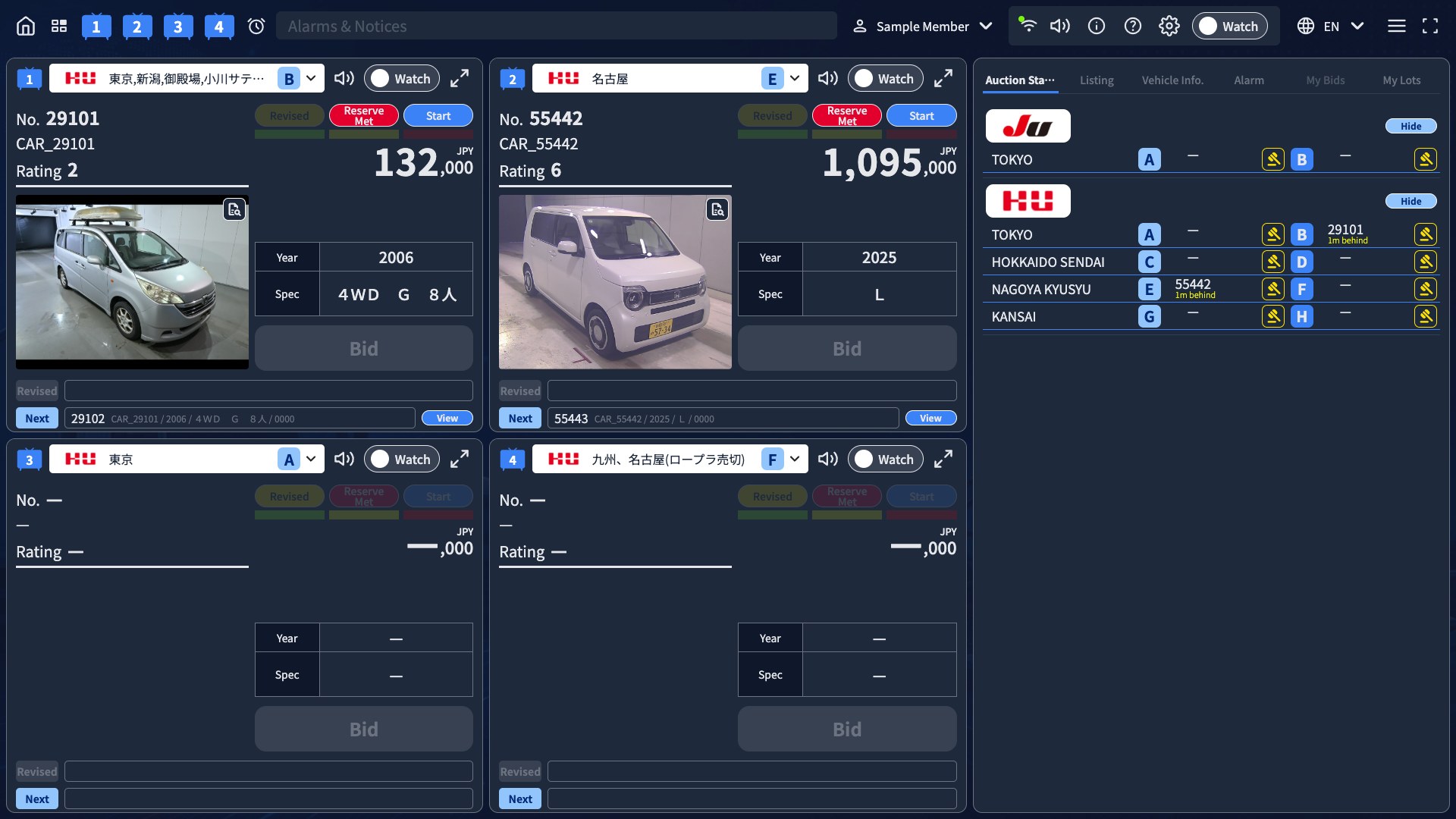
Task: Mute sound in panel 2
Action: 827,78
